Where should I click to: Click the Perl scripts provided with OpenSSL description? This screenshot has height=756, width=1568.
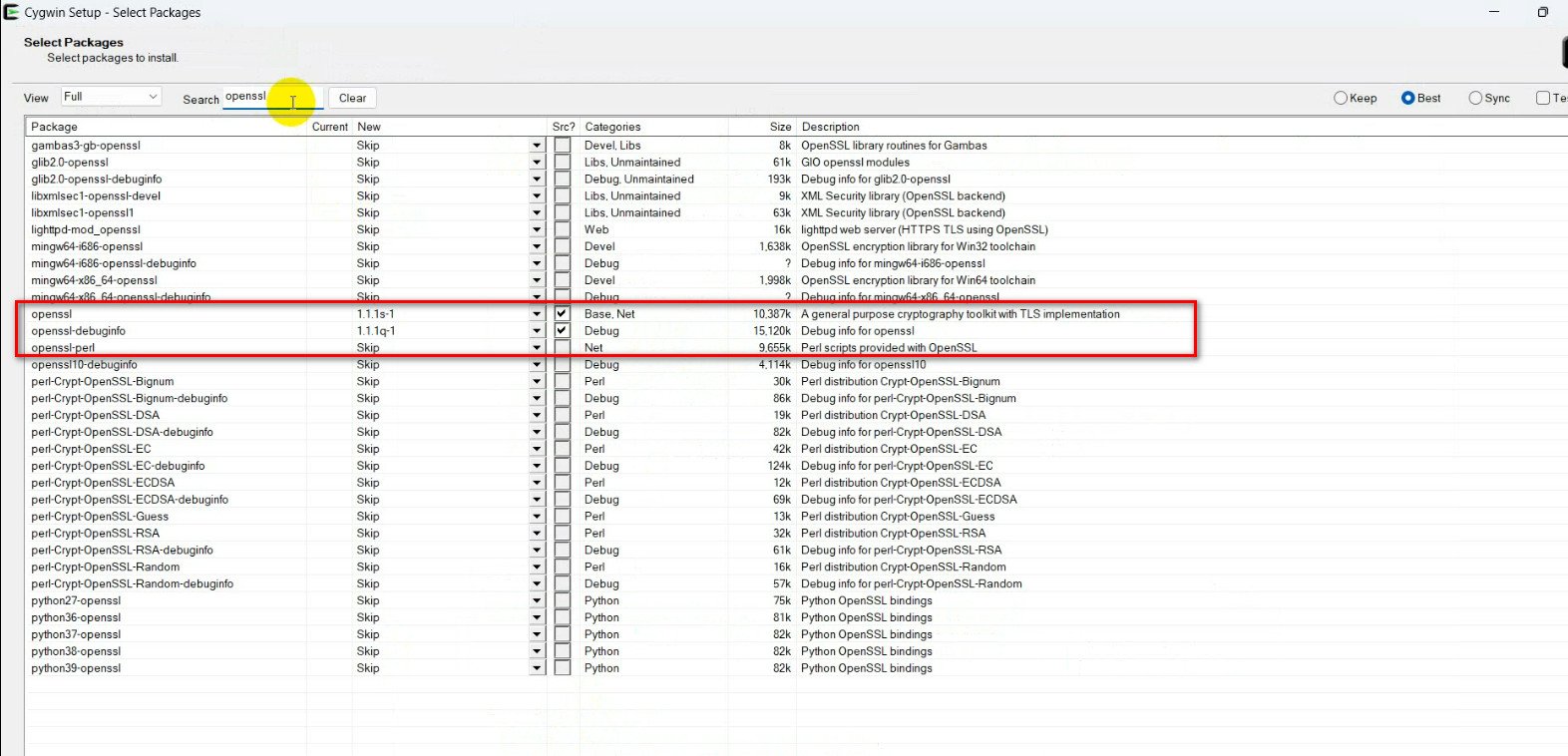889,347
